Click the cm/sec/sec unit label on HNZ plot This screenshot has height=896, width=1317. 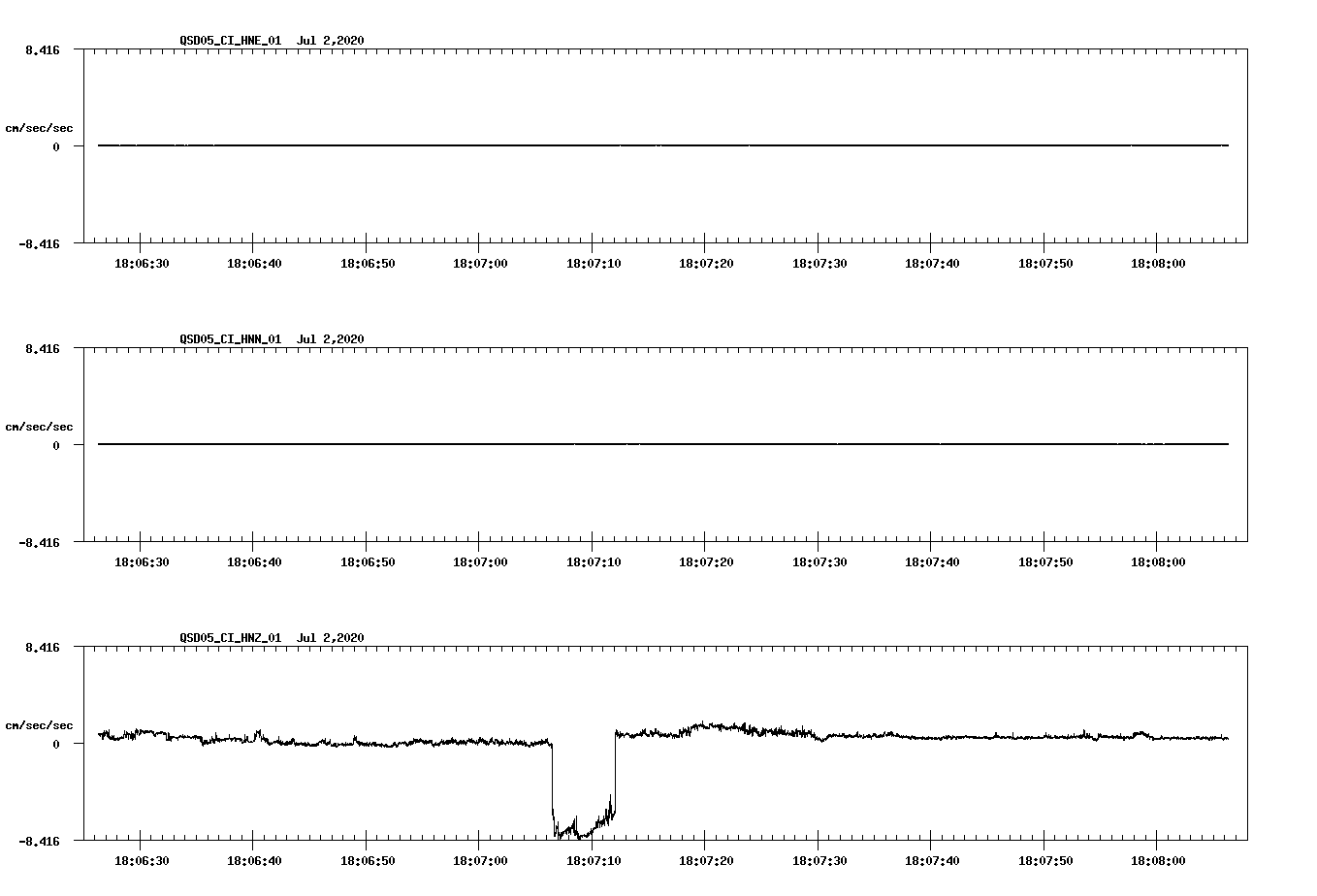pyautogui.click(x=39, y=726)
